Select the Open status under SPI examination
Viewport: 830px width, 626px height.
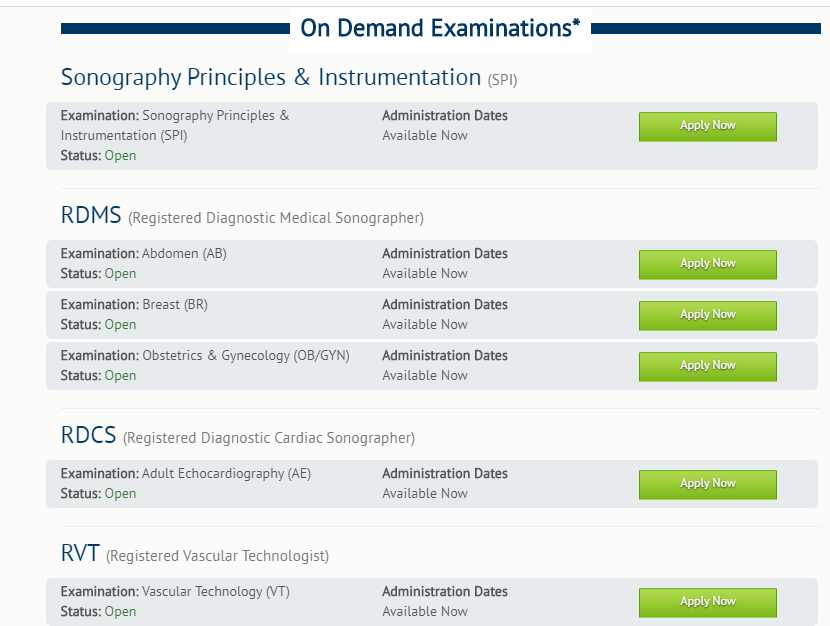pos(120,156)
